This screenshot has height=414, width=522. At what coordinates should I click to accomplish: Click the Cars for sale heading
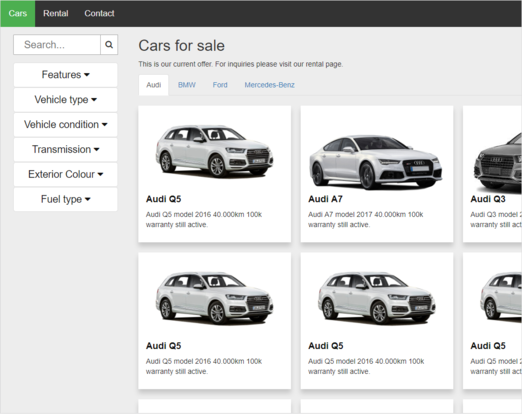(x=182, y=46)
